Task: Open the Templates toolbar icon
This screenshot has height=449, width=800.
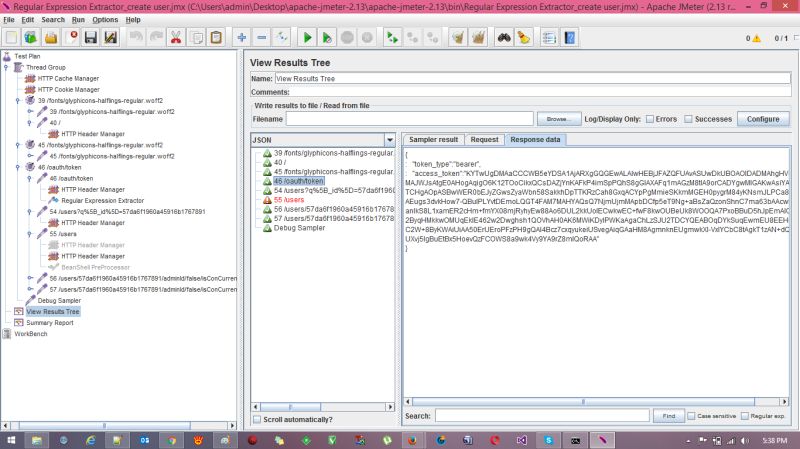Action: tap(31, 37)
